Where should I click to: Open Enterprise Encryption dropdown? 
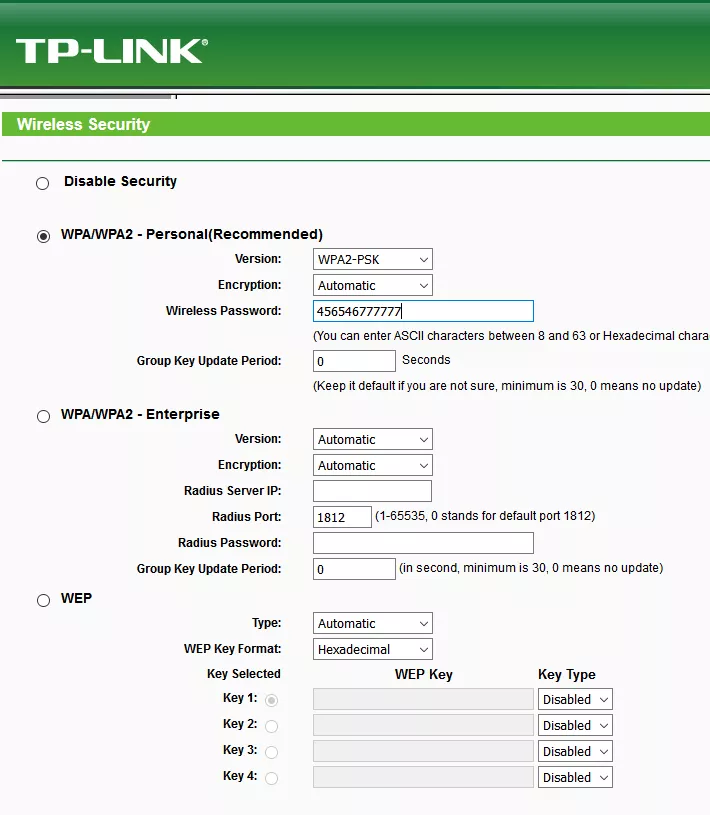coord(373,465)
